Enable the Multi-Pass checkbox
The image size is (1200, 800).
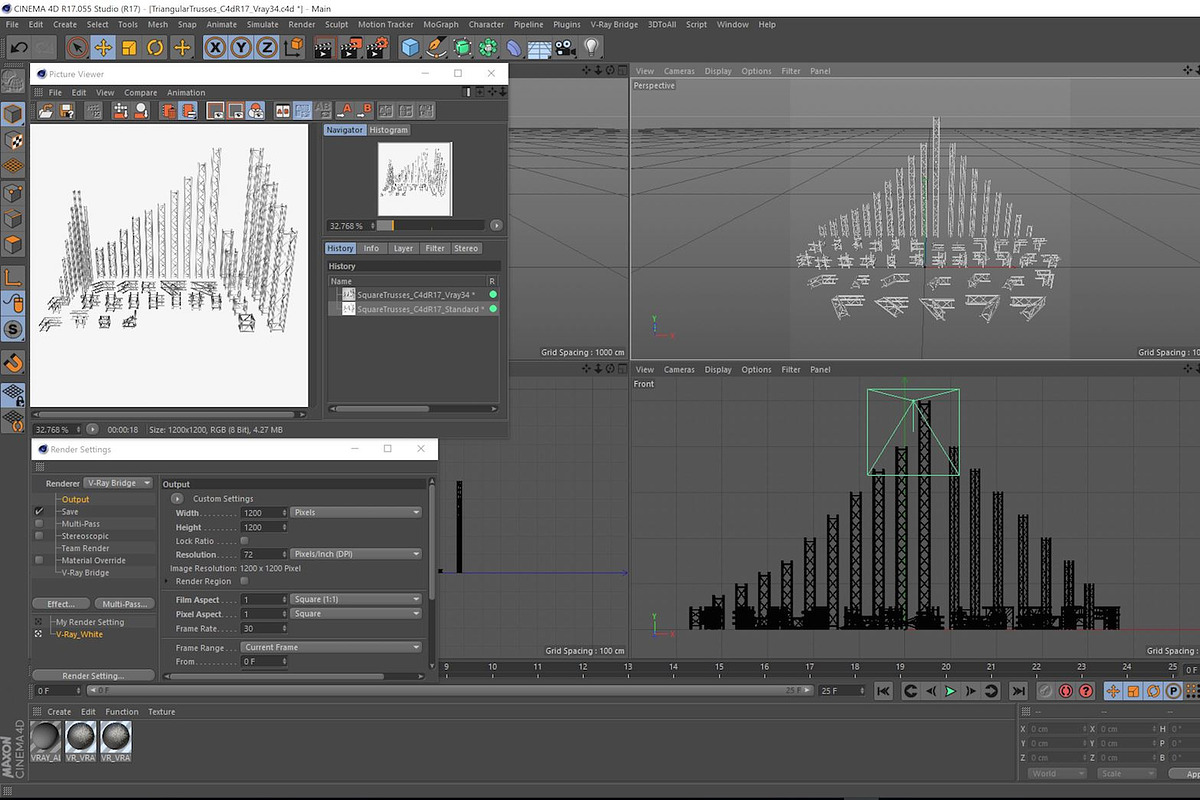pyautogui.click(x=39, y=523)
